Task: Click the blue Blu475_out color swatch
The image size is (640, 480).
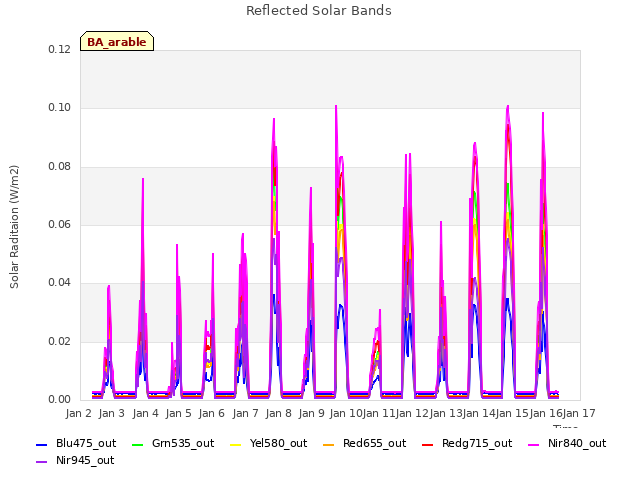Action: pos(42,444)
